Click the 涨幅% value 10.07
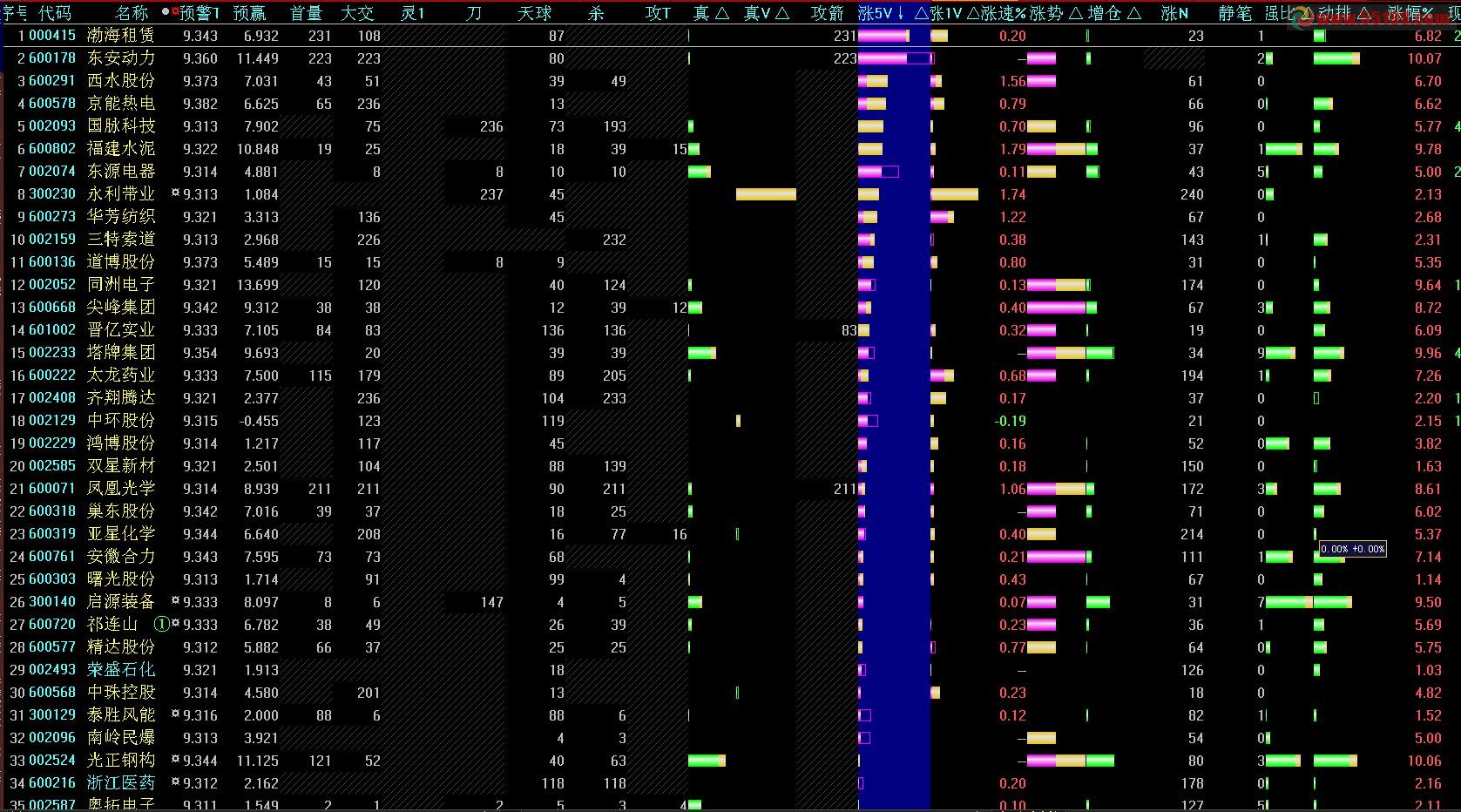 [1424, 58]
